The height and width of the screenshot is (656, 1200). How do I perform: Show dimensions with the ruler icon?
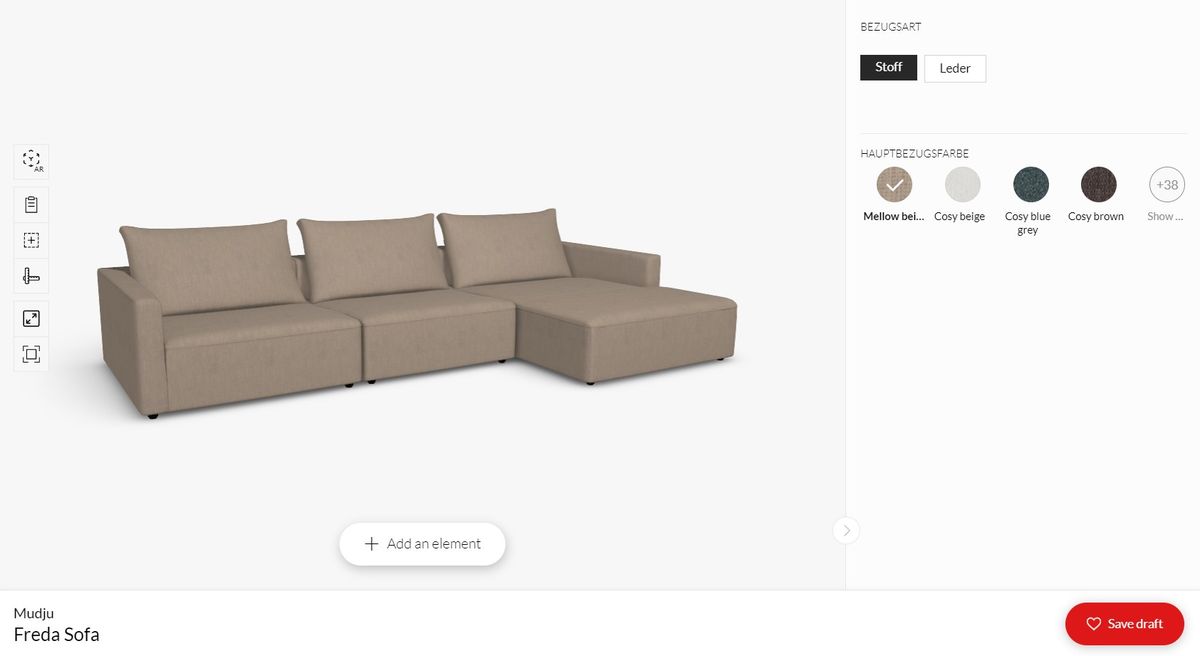pyautogui.click(x=31, y=276)
